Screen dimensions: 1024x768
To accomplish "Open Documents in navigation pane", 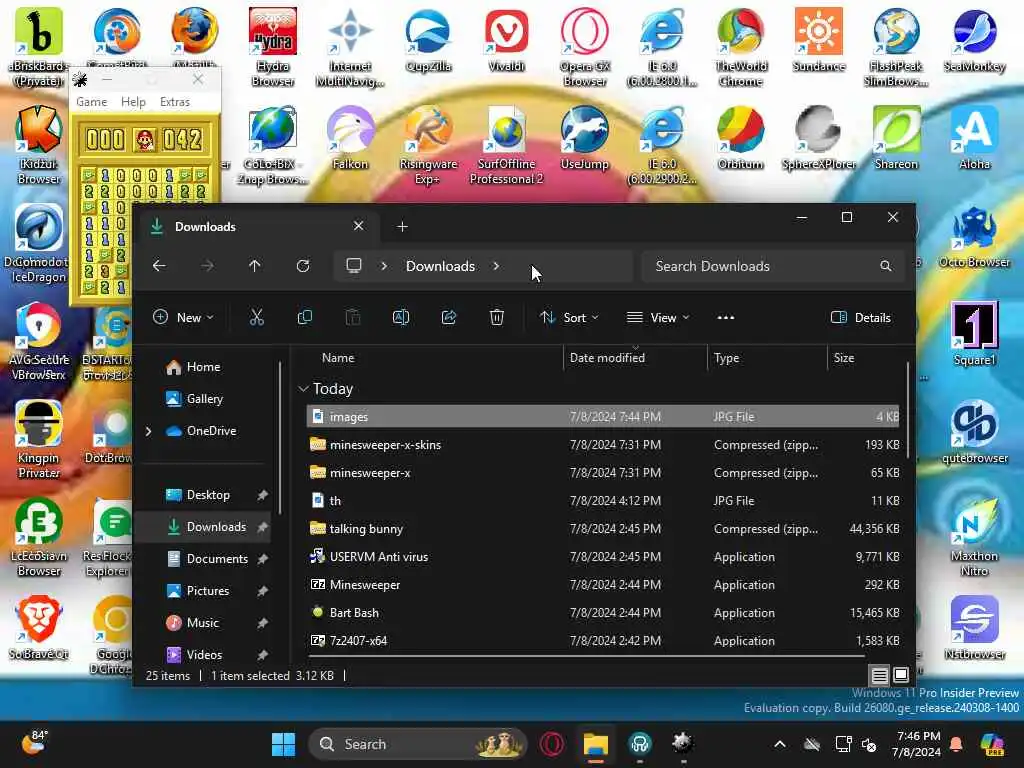I will [217, 559].
